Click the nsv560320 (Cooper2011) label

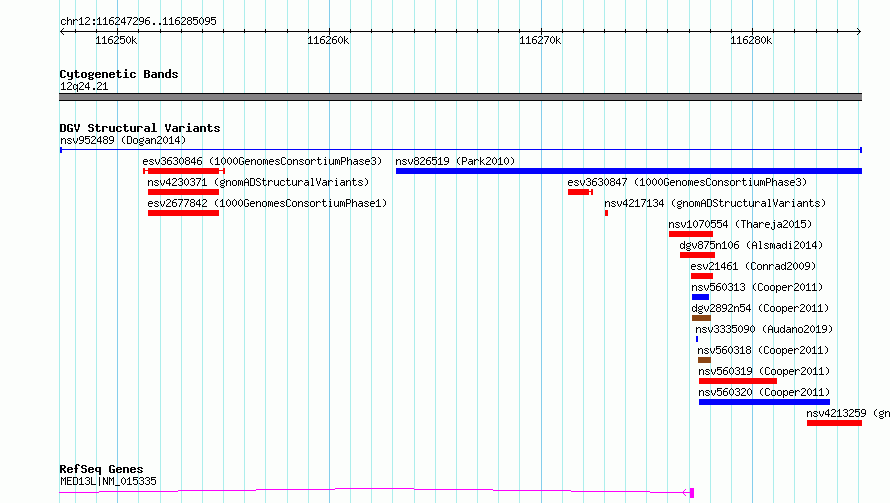coord(764,392)
